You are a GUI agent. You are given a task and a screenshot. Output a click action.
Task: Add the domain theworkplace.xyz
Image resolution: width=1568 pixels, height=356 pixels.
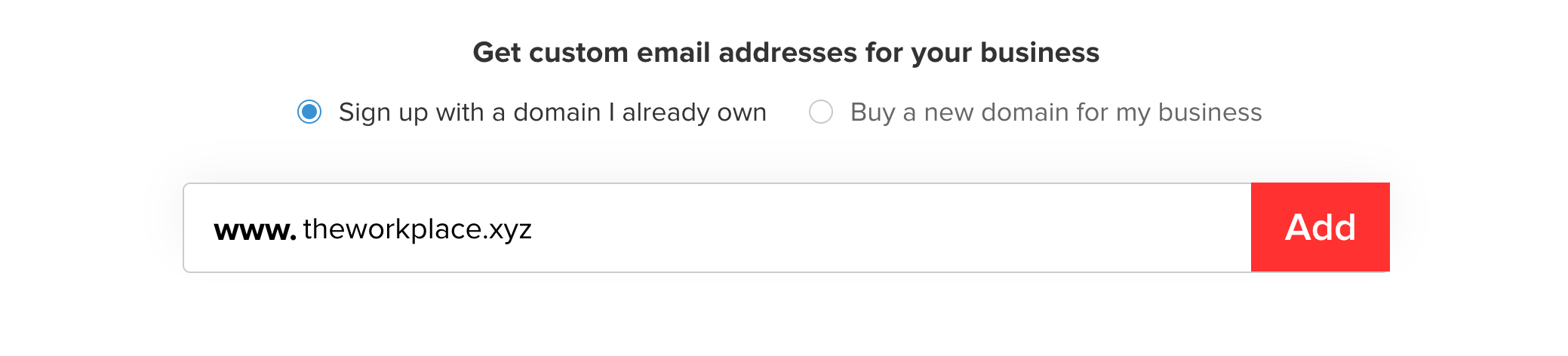click(1320, 227)
